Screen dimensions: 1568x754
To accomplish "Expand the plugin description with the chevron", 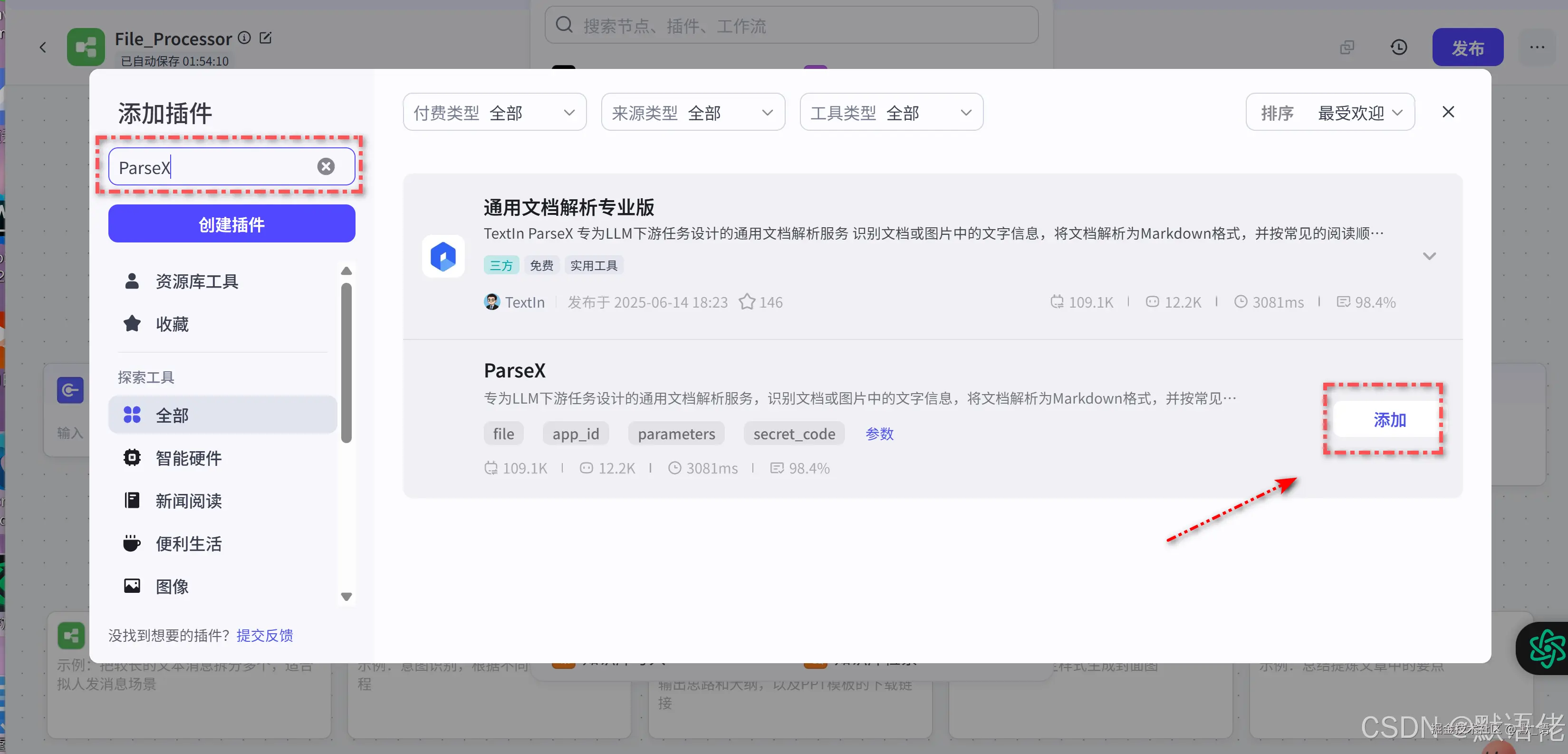I will [x=1430, y=256].
